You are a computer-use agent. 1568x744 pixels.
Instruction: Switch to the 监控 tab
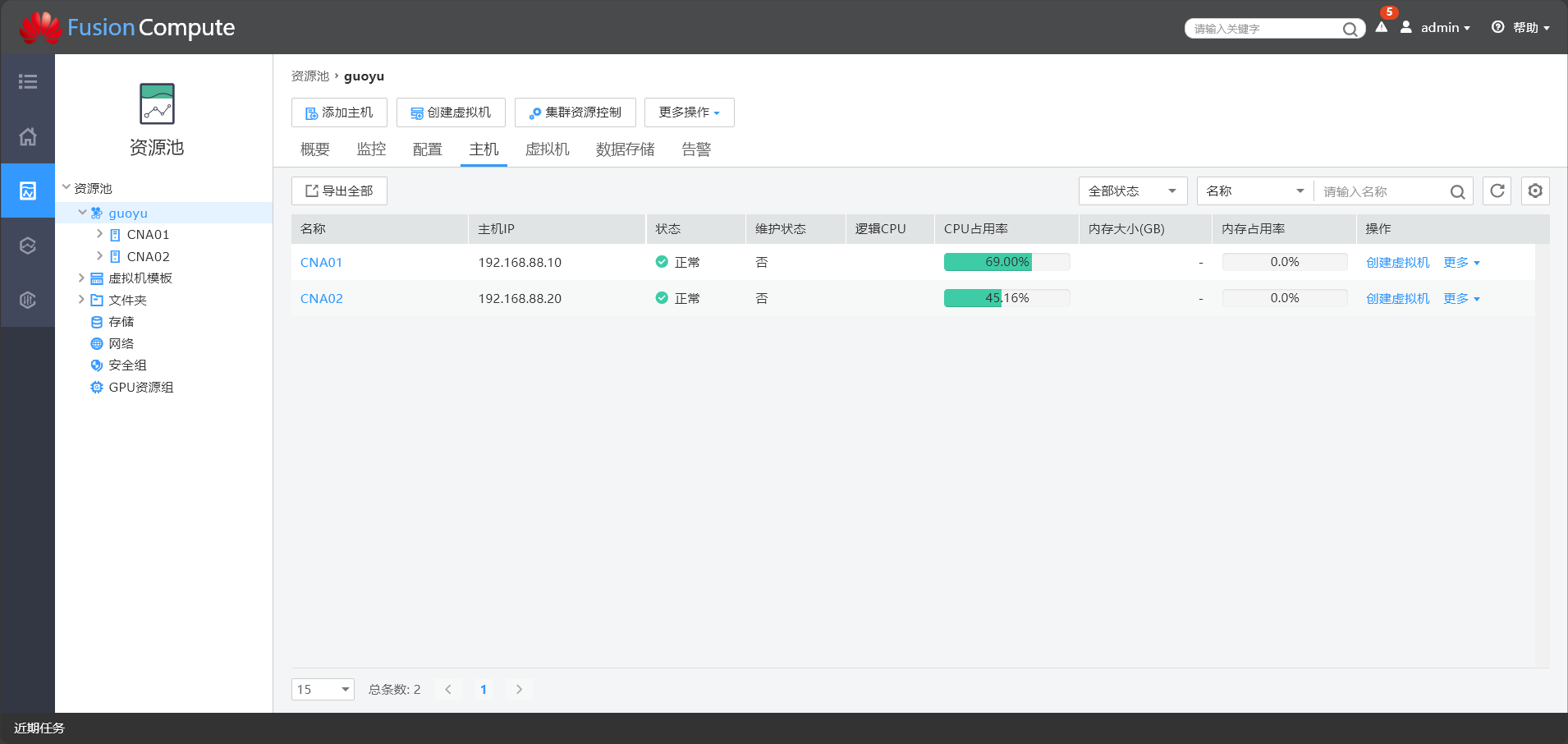pos(371,149)
